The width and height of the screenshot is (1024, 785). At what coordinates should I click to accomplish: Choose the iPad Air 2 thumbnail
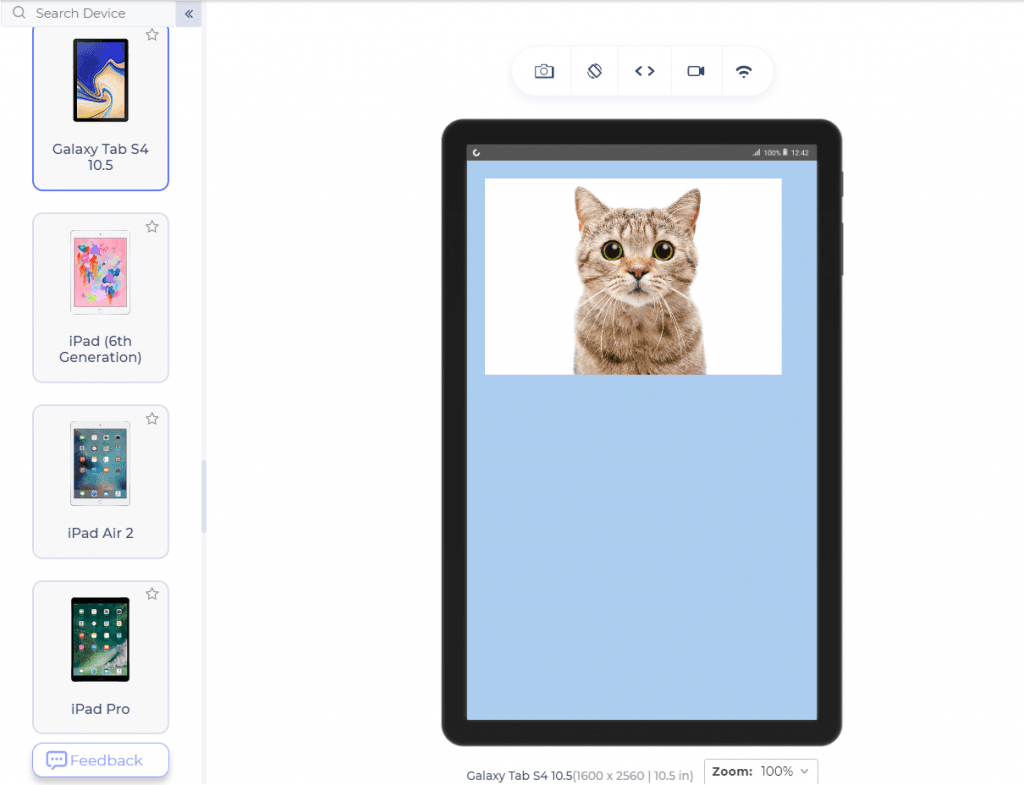tap(101, 463)
